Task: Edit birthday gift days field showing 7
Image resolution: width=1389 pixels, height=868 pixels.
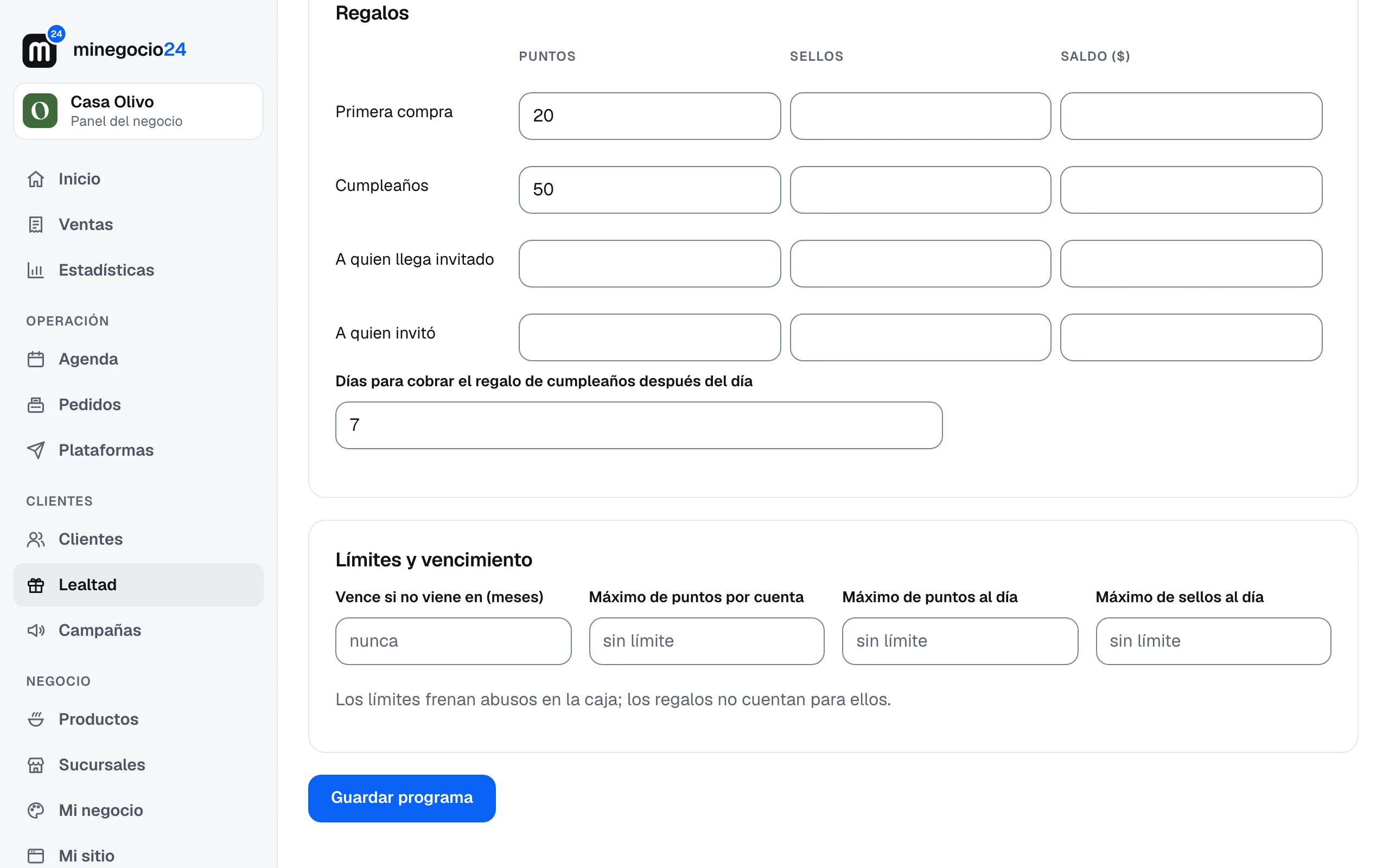Action: pyautogui.click(x=639, y=425)
